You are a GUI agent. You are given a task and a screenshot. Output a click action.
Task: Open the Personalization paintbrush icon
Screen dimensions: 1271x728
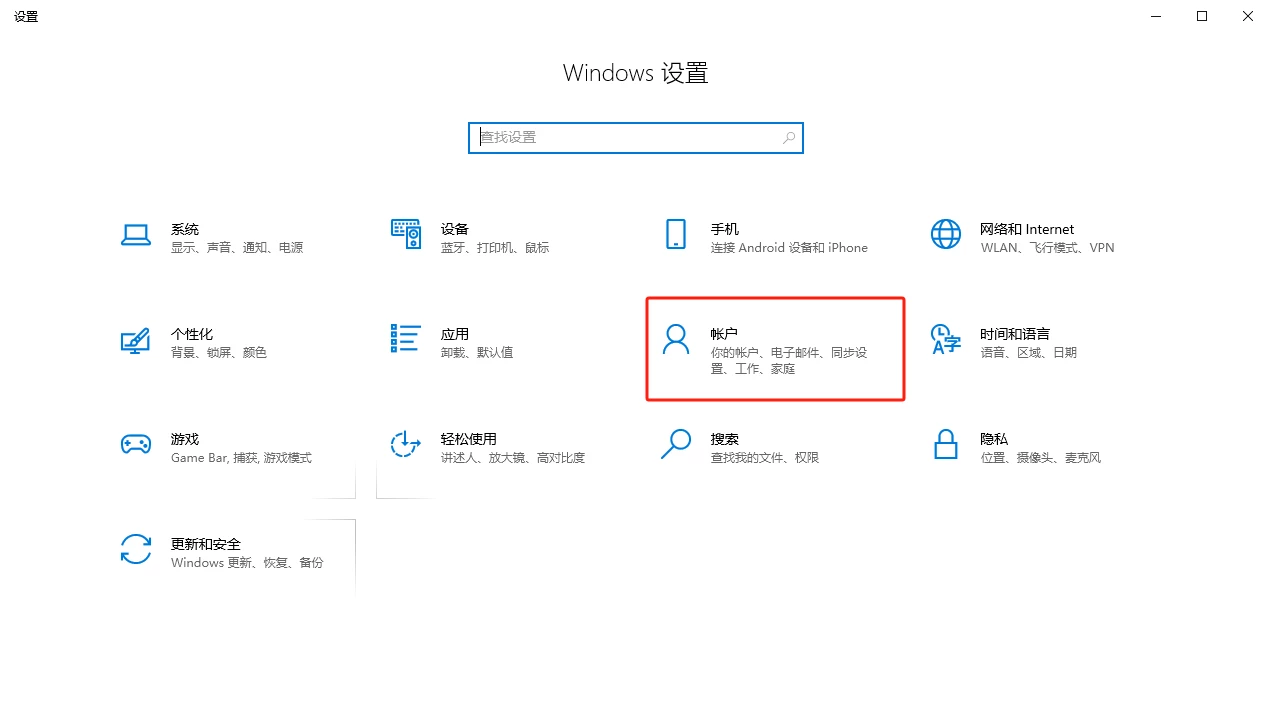point(135,340)
